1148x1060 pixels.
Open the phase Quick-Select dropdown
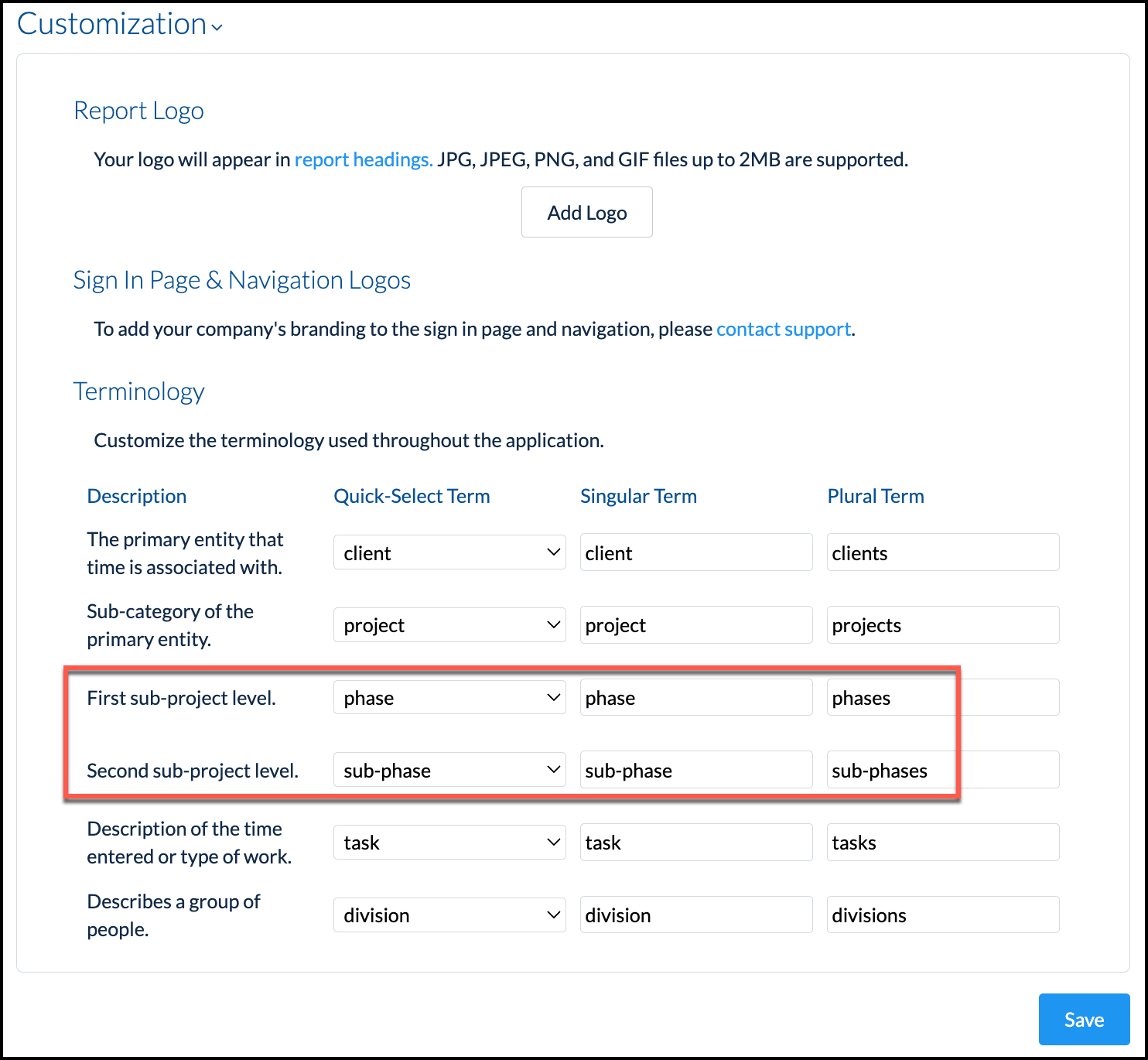[x=449, y=697]
